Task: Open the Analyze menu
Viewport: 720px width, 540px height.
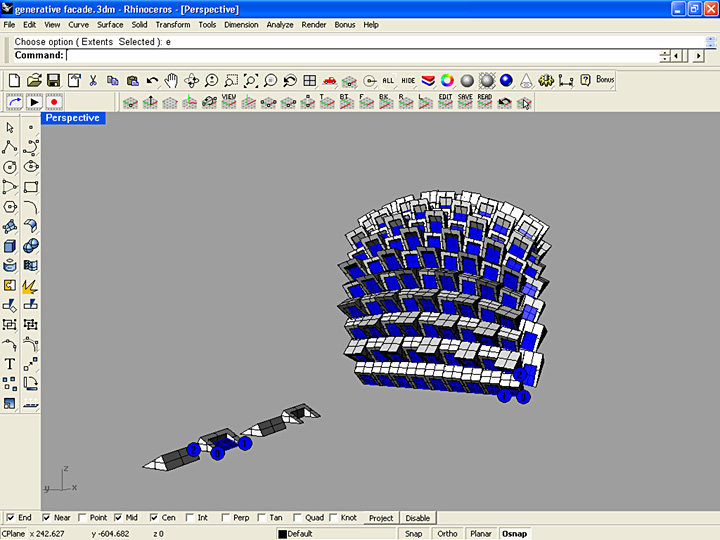Action: tap(280, 24)
